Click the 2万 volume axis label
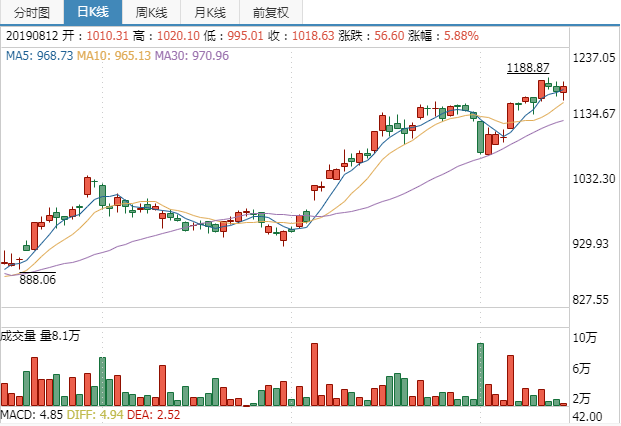This screenshot has height=426, width=621. point(581,399)
